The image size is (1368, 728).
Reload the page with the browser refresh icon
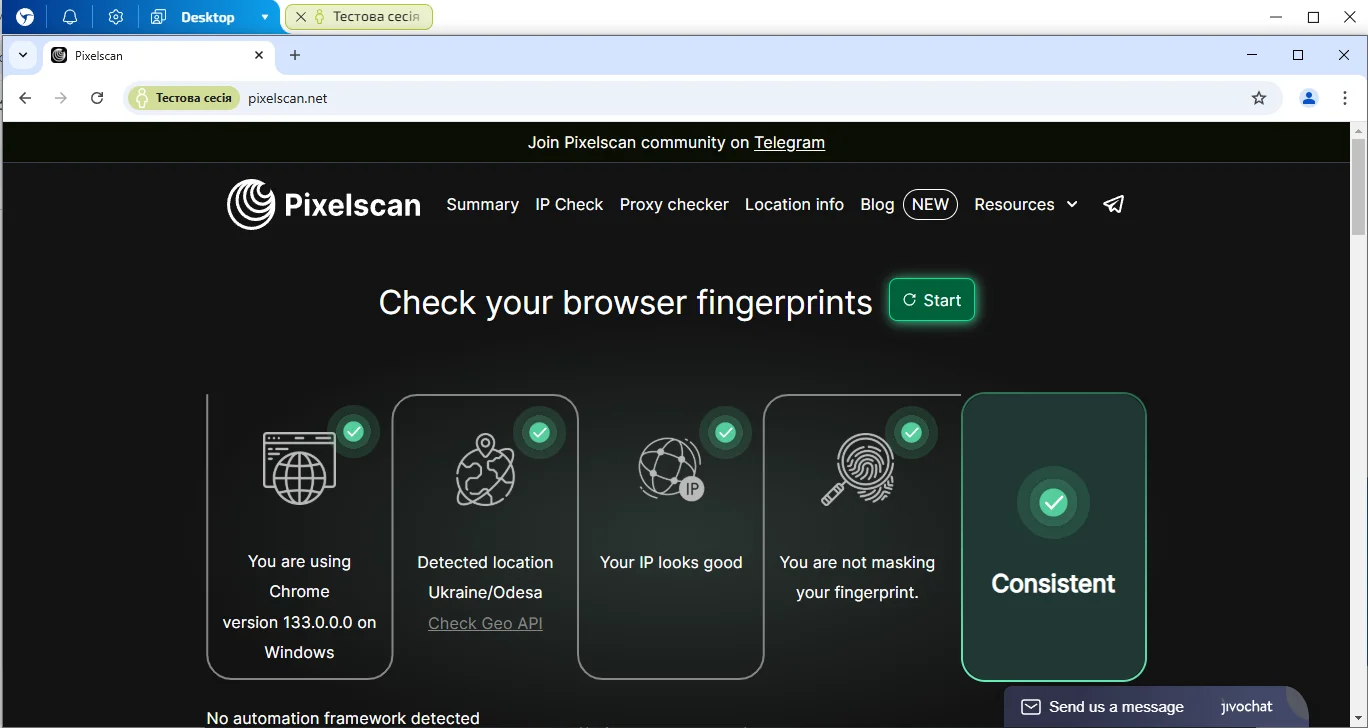pos(97,98)
